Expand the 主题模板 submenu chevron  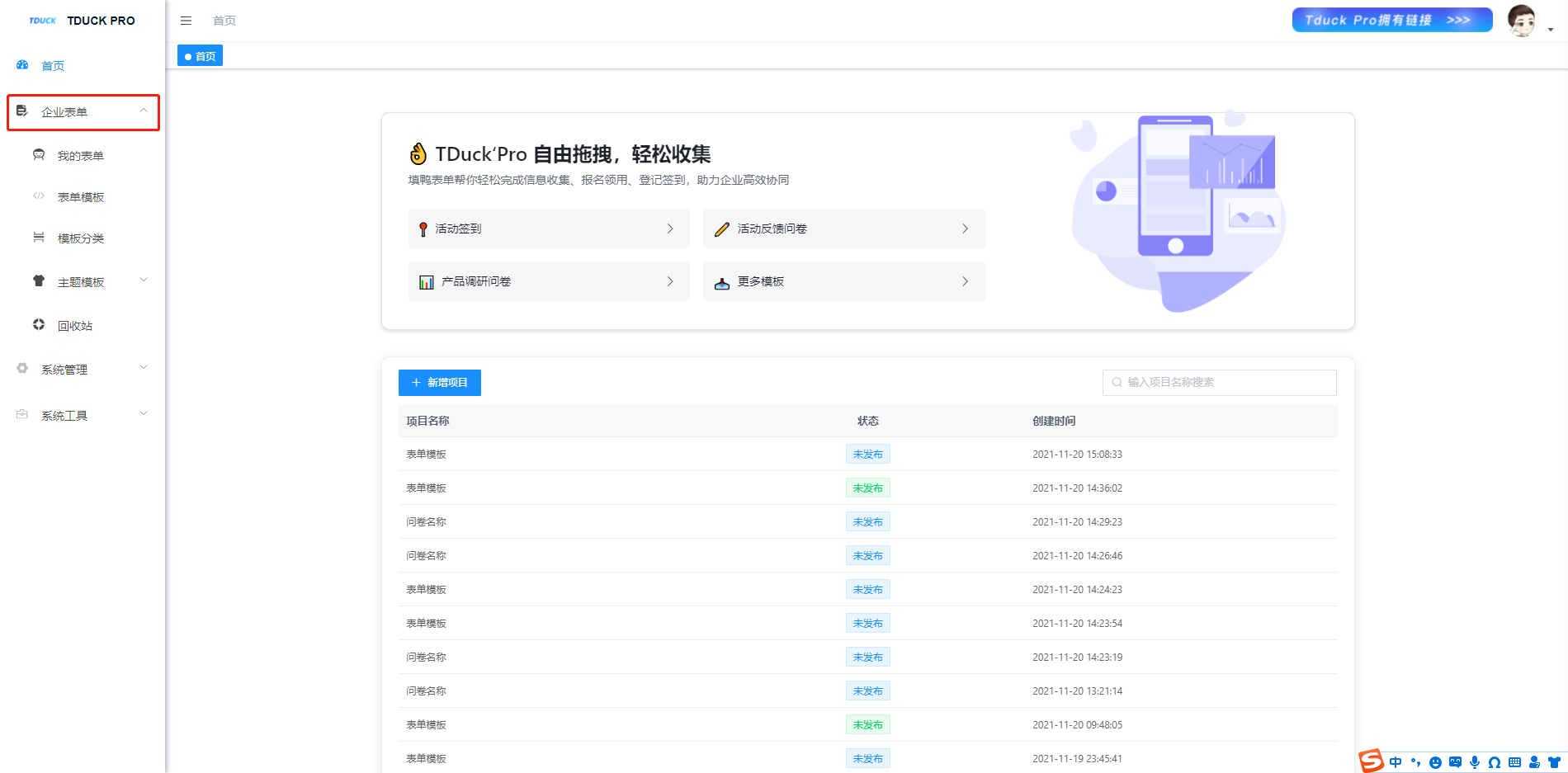click(144, 280)
